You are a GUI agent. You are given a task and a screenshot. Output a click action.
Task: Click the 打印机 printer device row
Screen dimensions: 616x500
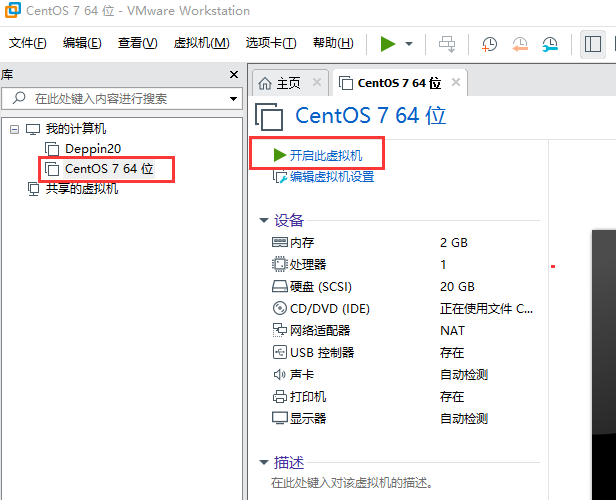click(x=405, y=397)
